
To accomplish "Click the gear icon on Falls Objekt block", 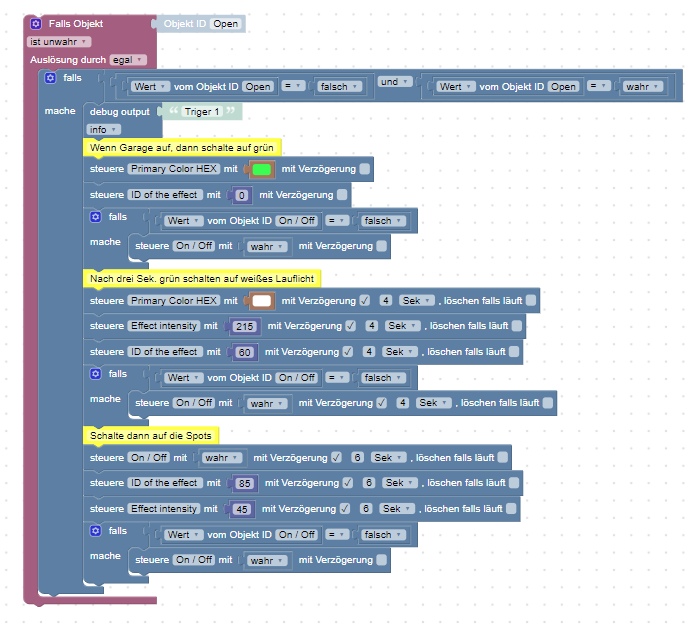I will [36, 23].
